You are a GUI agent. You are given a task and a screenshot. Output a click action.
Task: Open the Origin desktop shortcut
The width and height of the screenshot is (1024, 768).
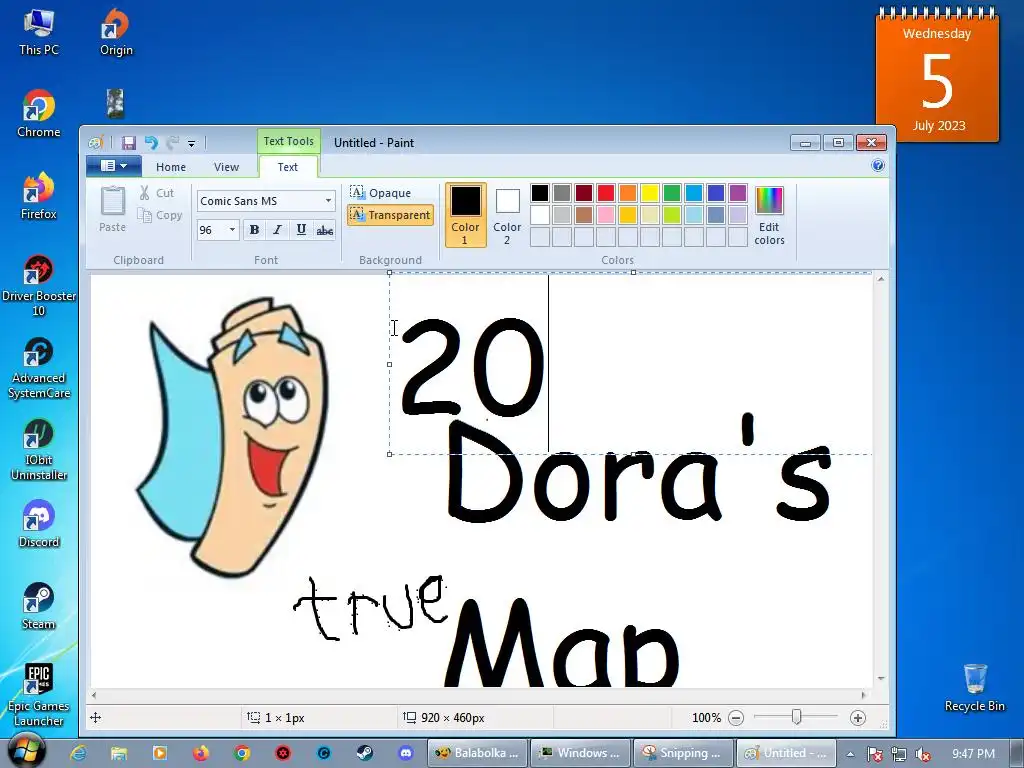(116, 32)
